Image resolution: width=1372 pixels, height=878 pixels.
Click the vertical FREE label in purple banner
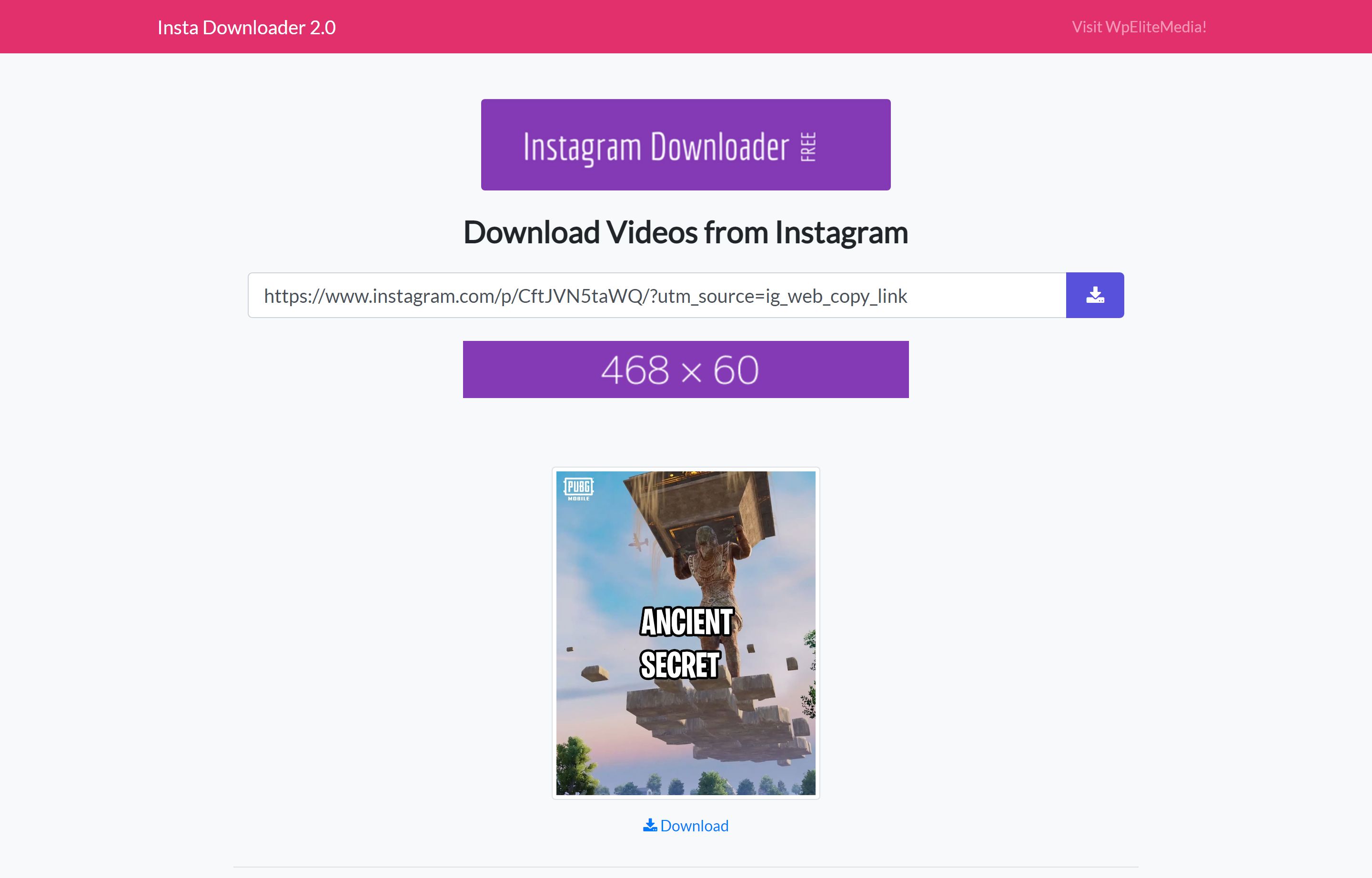pos(808,147)
